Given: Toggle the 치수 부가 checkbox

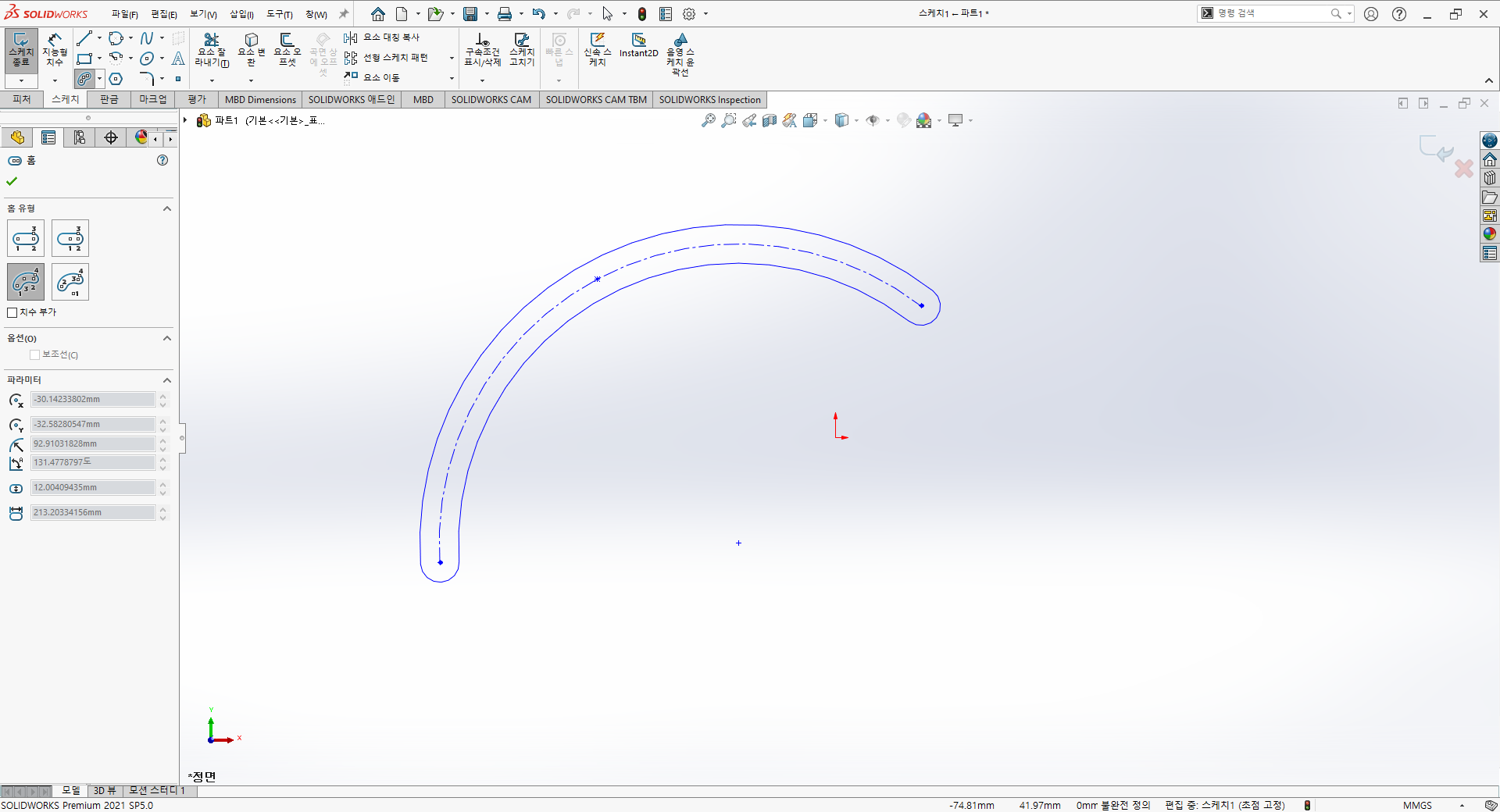Looking at the screenshot, I should (12, 312).
